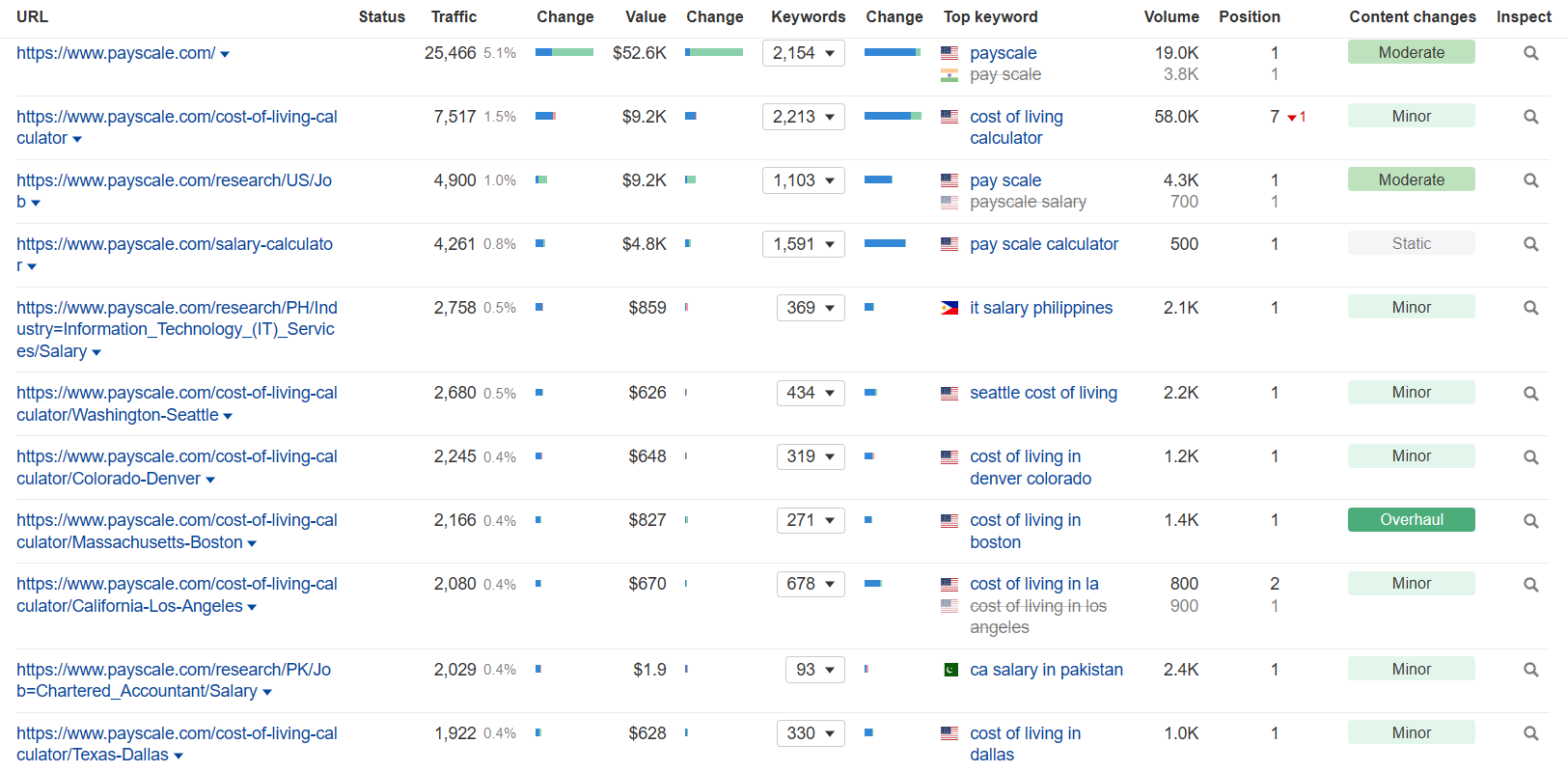Click value change bar for payscale.com row
1568x772 pixels.
(714, 52)
